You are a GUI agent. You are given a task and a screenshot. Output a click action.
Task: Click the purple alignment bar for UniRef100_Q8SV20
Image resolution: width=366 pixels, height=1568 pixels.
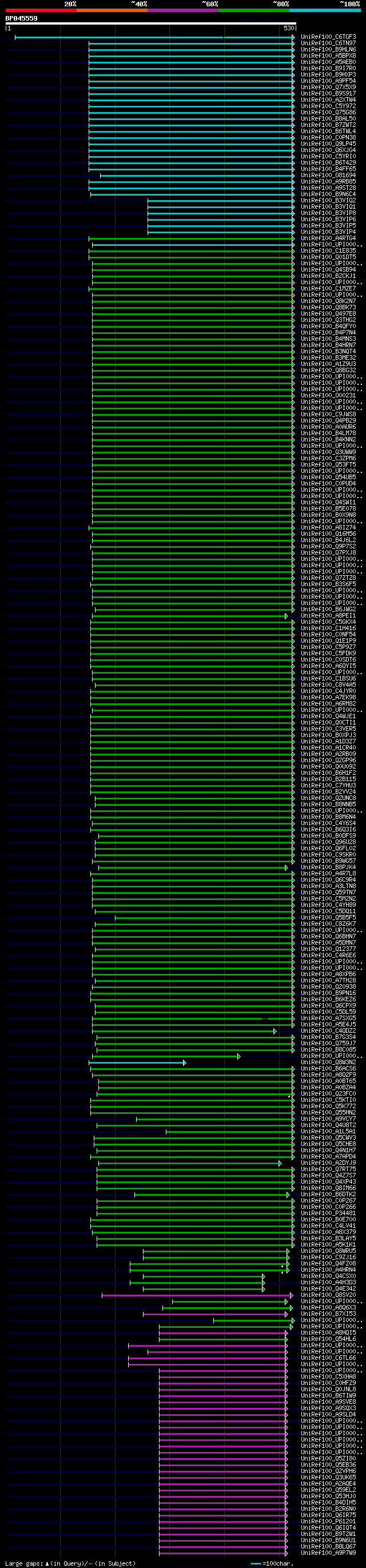click(197, 1295)
